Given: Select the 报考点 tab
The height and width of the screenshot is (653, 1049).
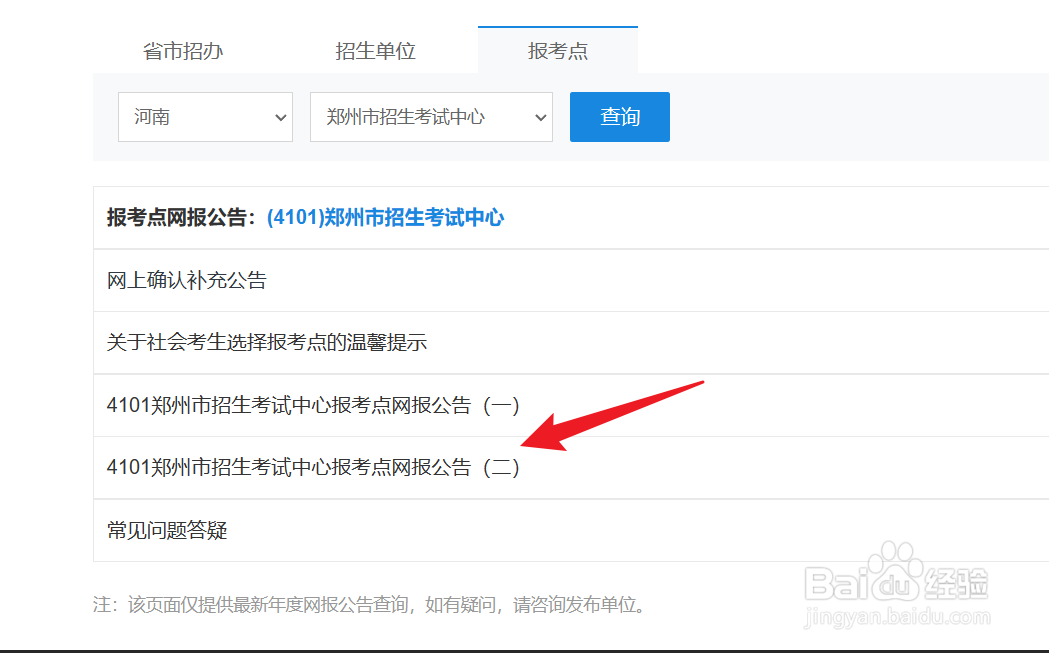Looking at the screenshot, I should [557, 51].
